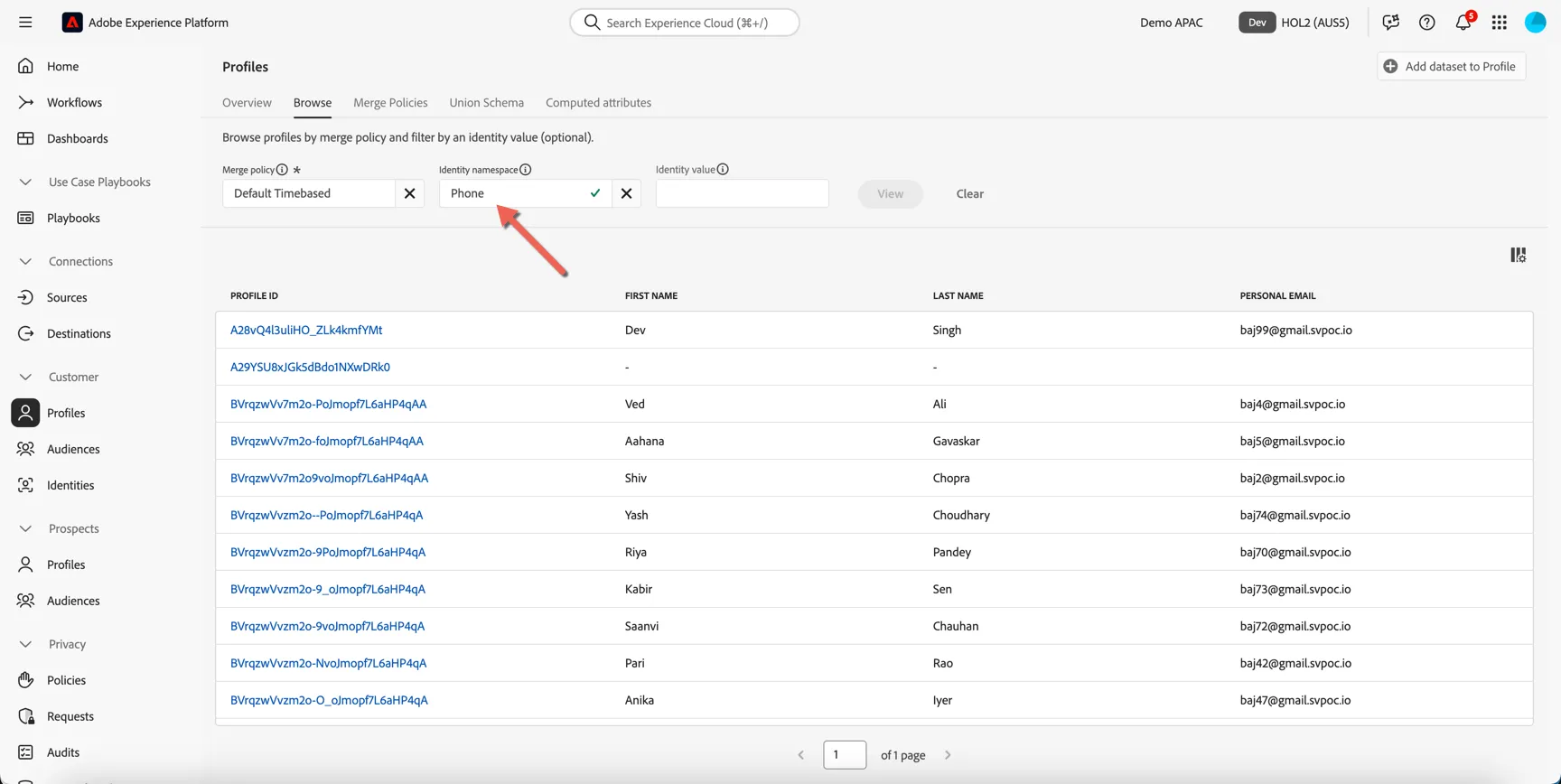Open the Merge policy dropdown
This screenshot has height=784, width=1561.
tap(309, 193)
